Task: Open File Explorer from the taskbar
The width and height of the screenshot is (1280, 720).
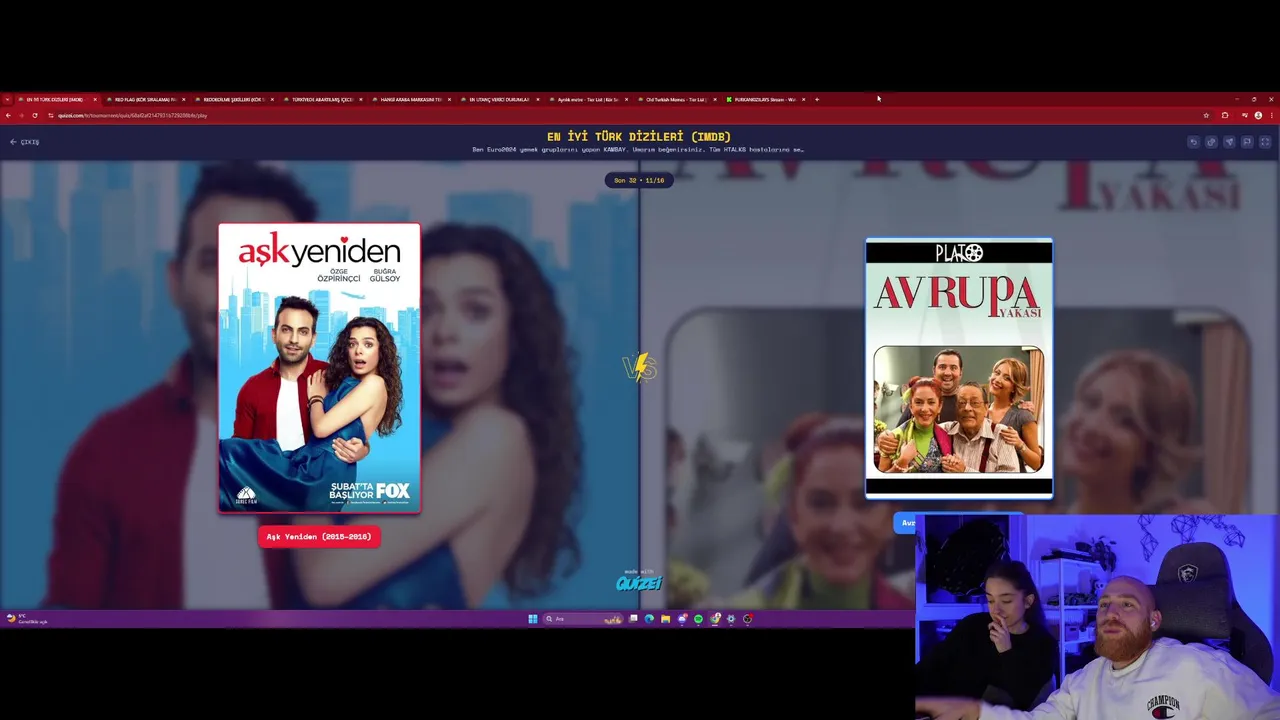Action: (x=665, y=619)
